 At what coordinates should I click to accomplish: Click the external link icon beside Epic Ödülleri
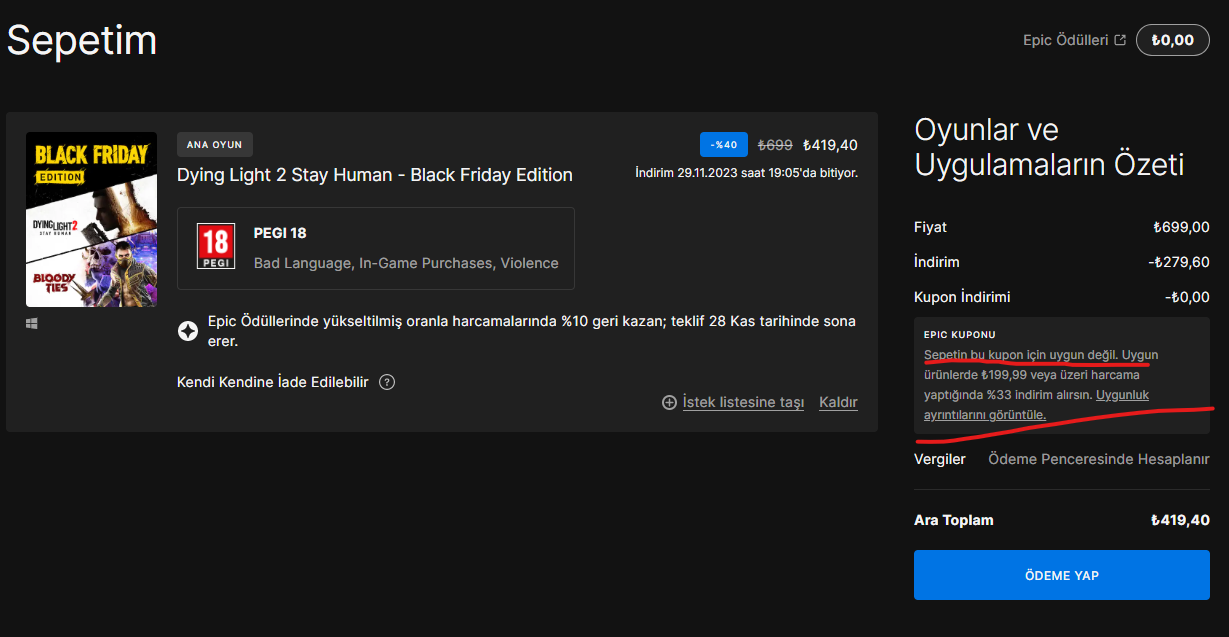pyautogui.click(x=1120, y=40)
